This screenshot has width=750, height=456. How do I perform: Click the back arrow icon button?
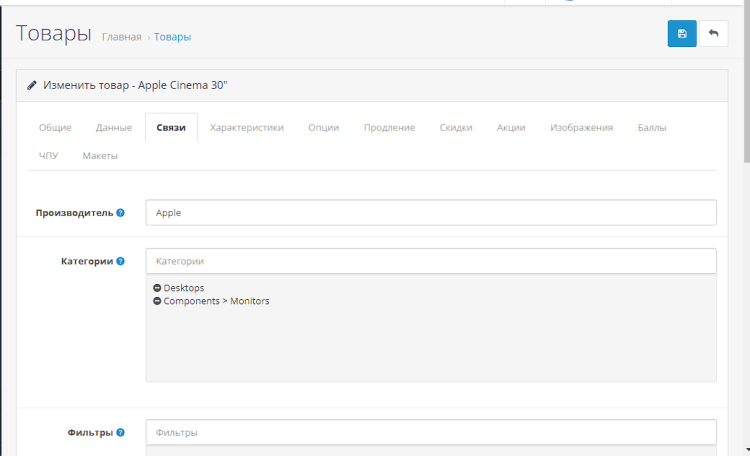(713, 34)
